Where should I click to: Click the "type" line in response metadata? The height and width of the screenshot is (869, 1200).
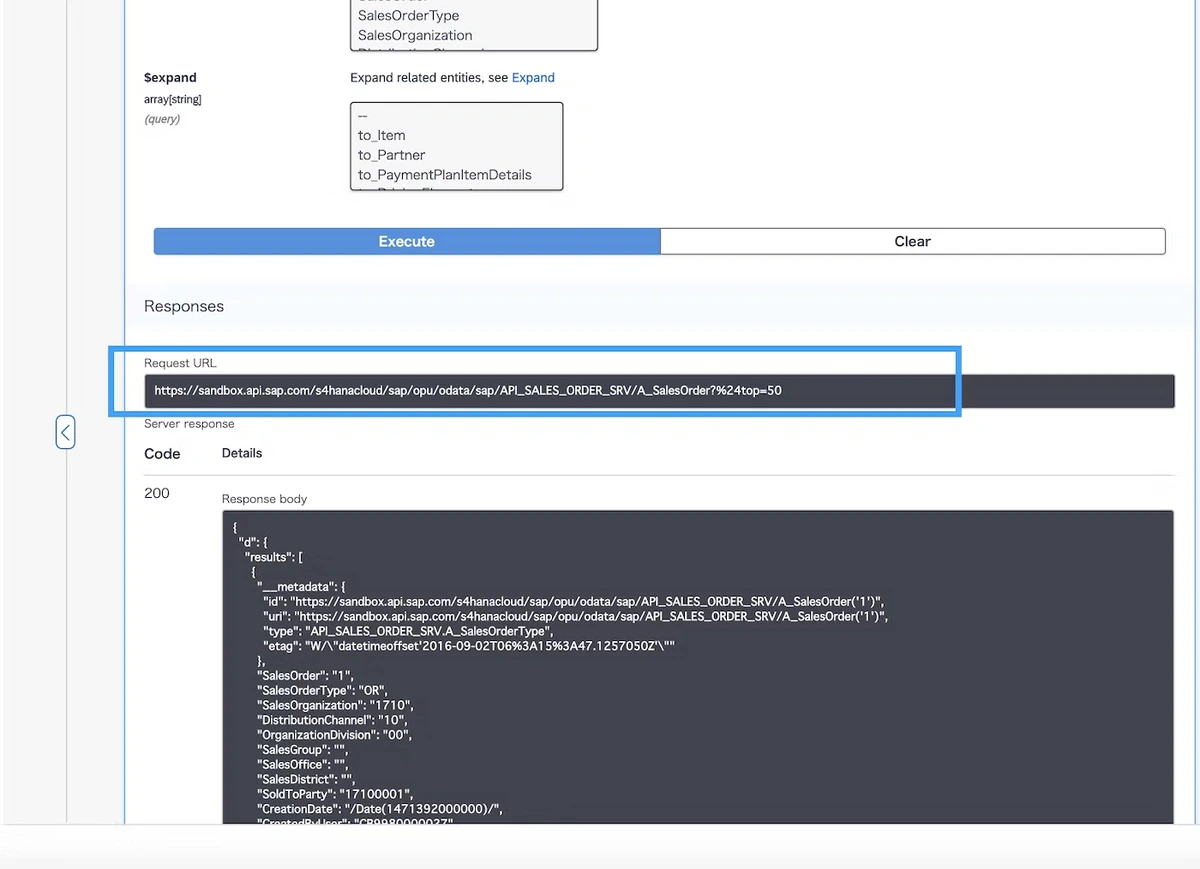click(x=408, y=631)
